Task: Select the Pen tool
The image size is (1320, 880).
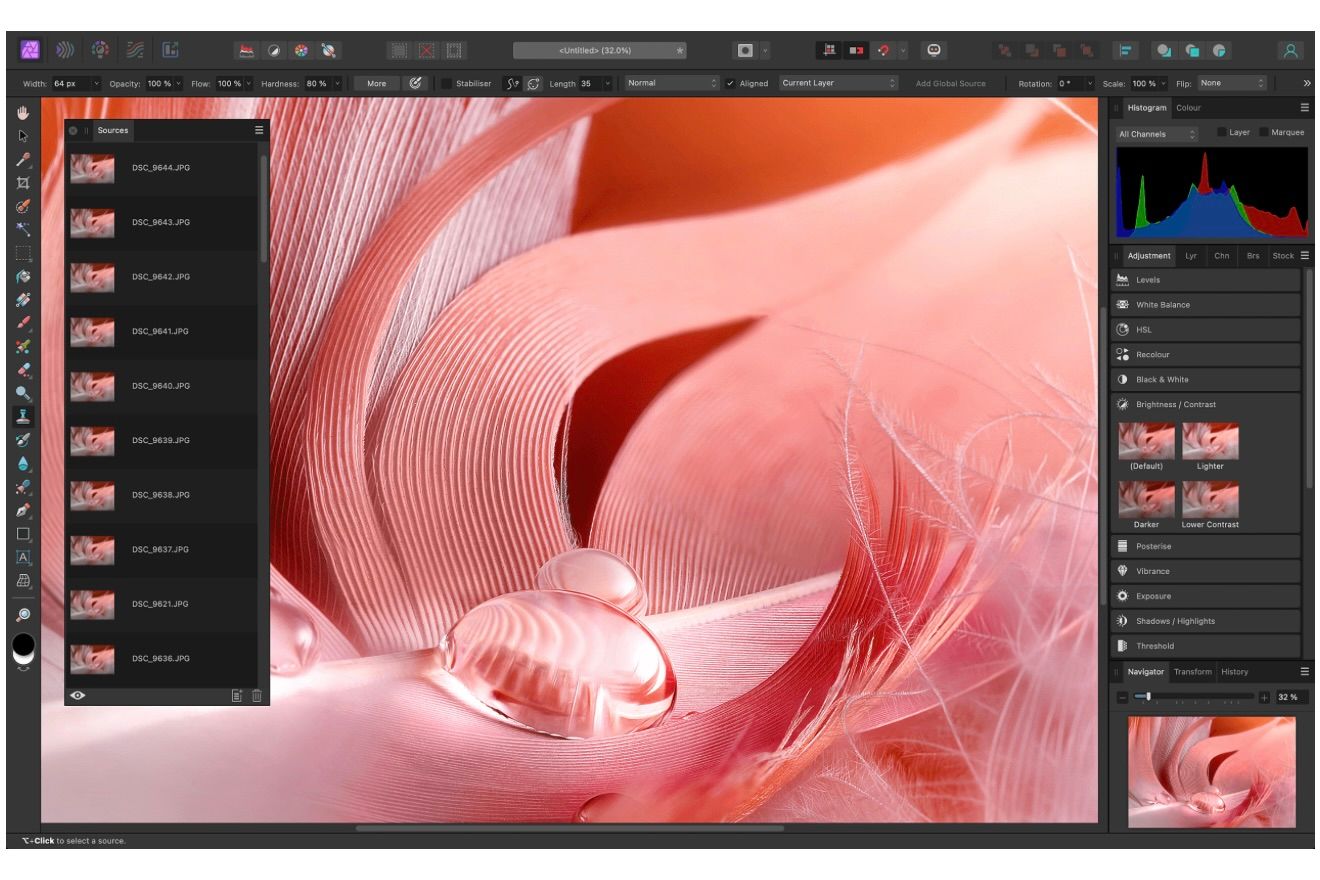Action: coord(23,510)
